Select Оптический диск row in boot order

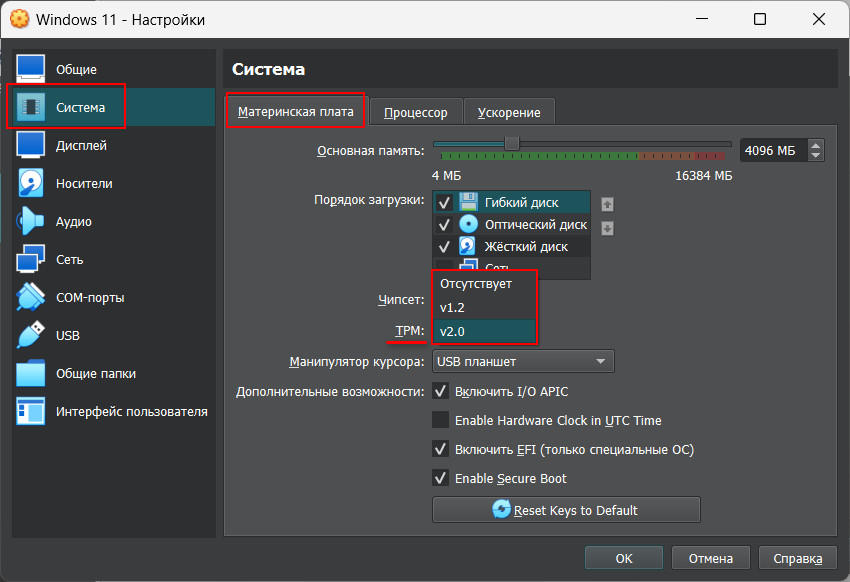[512, 224]
